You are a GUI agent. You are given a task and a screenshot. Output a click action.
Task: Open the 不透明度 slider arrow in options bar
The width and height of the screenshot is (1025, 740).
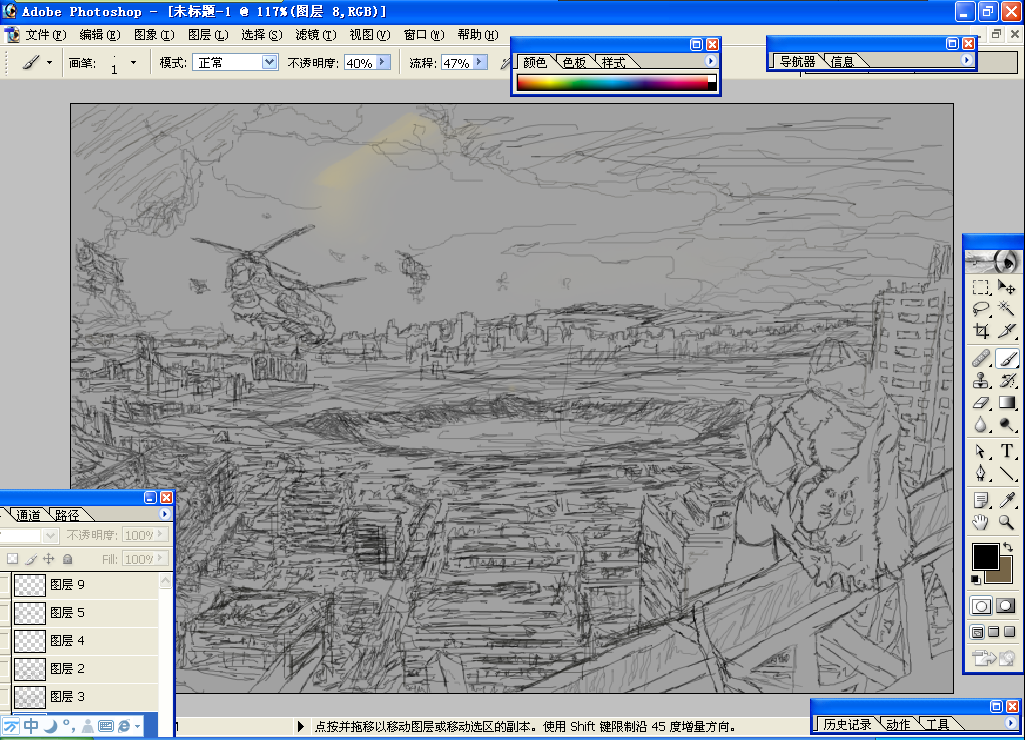(383, 62)
